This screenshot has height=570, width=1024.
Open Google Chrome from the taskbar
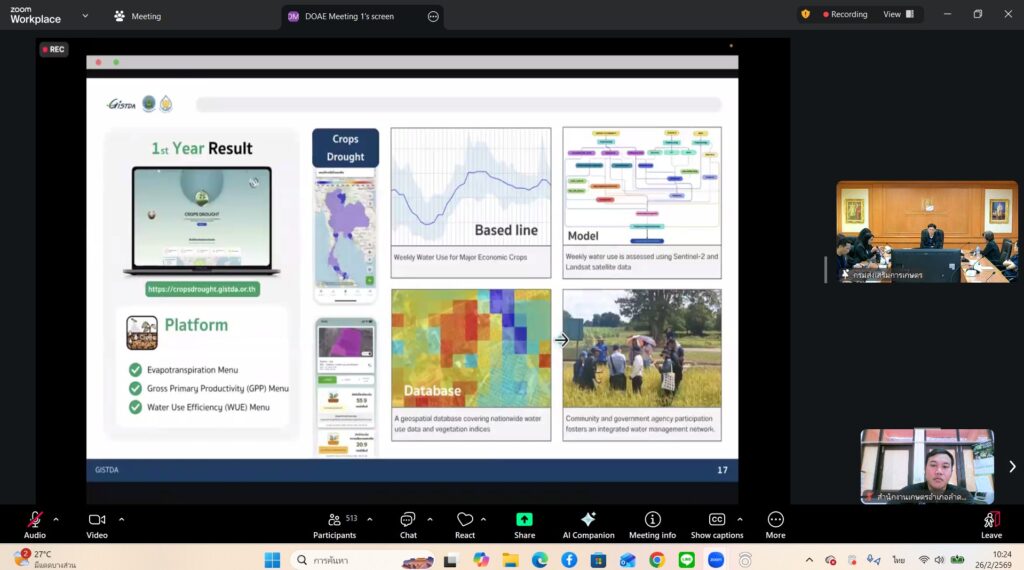click(x=657, y=560)
